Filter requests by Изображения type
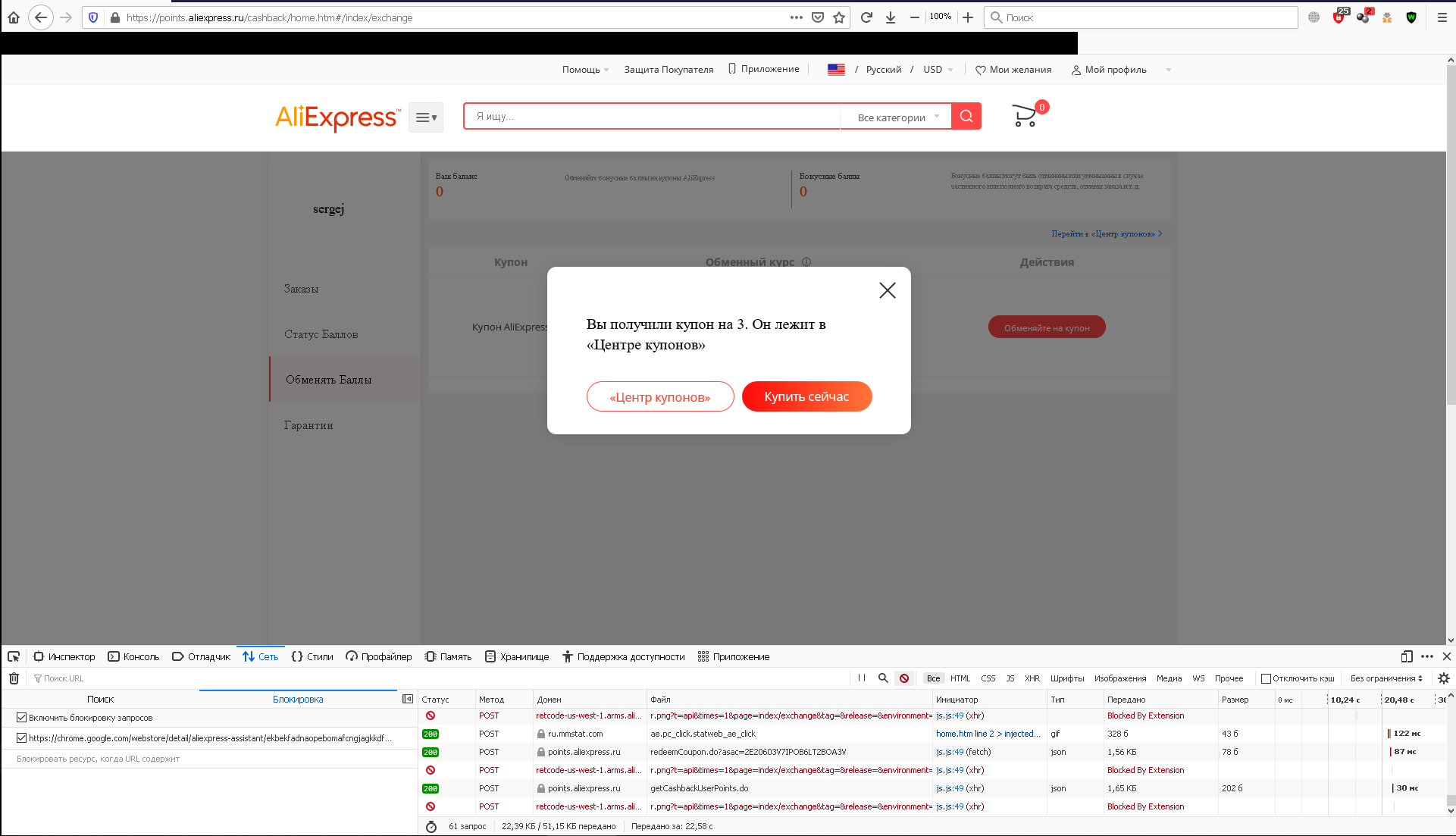 (1120, 678)
